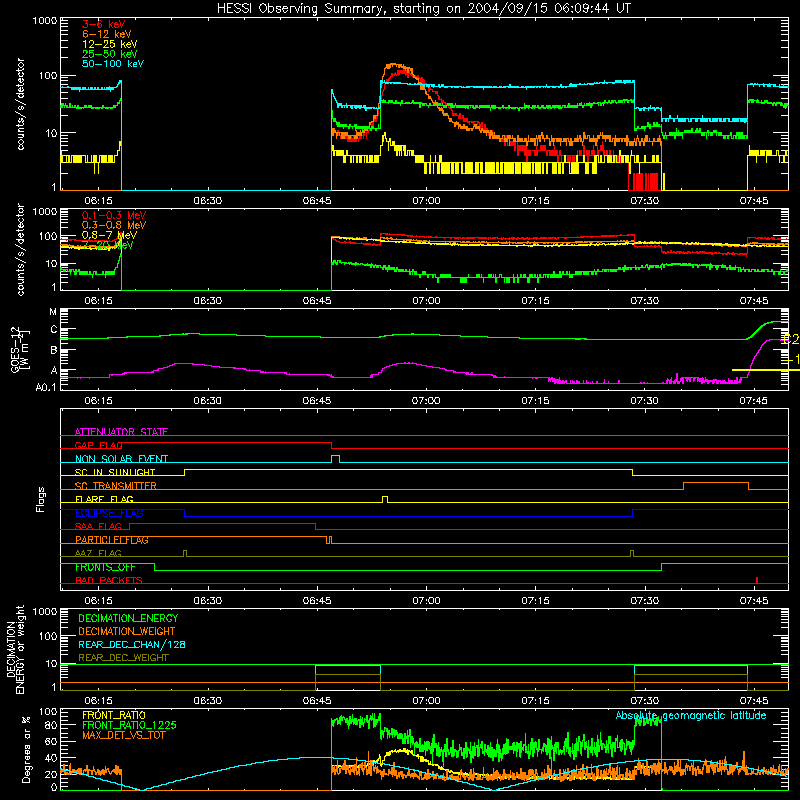The height and width of the screenshot is (800, 800).
Task: Click the Degrees or % axis label
Action: pos(26,749)
